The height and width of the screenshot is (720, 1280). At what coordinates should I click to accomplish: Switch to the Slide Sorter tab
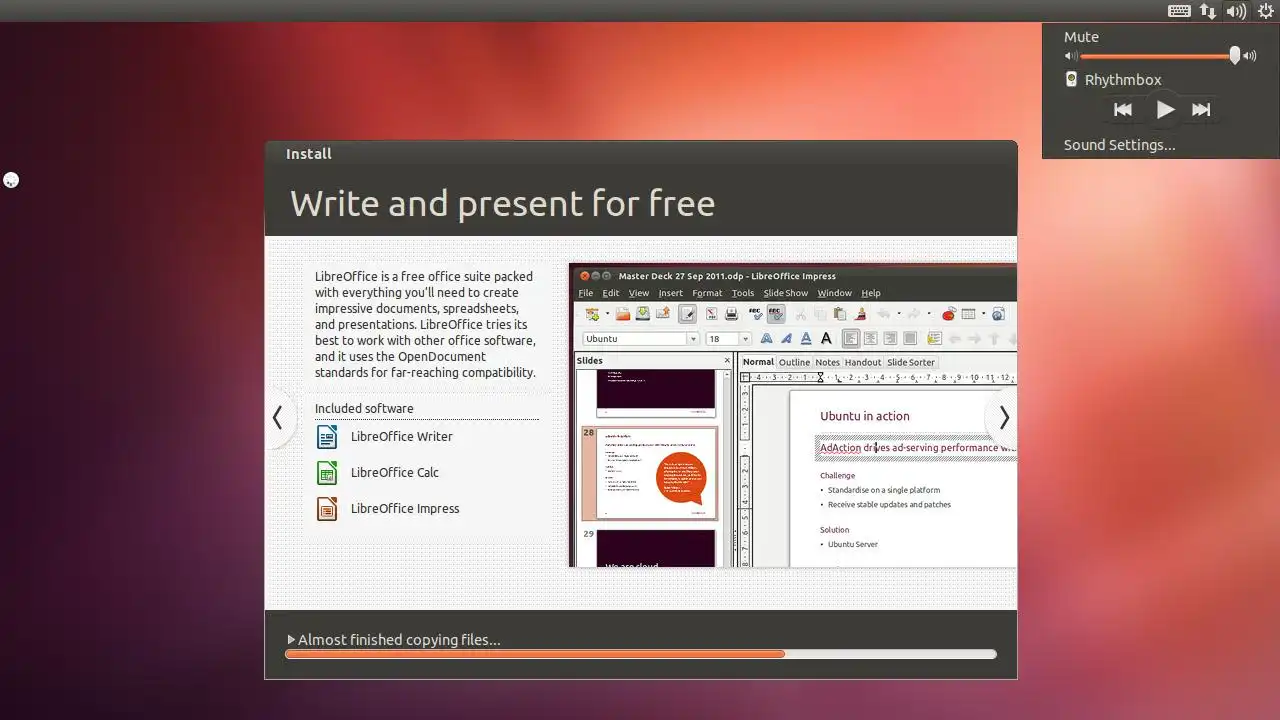pyautogui.click(x=911, y=362)
